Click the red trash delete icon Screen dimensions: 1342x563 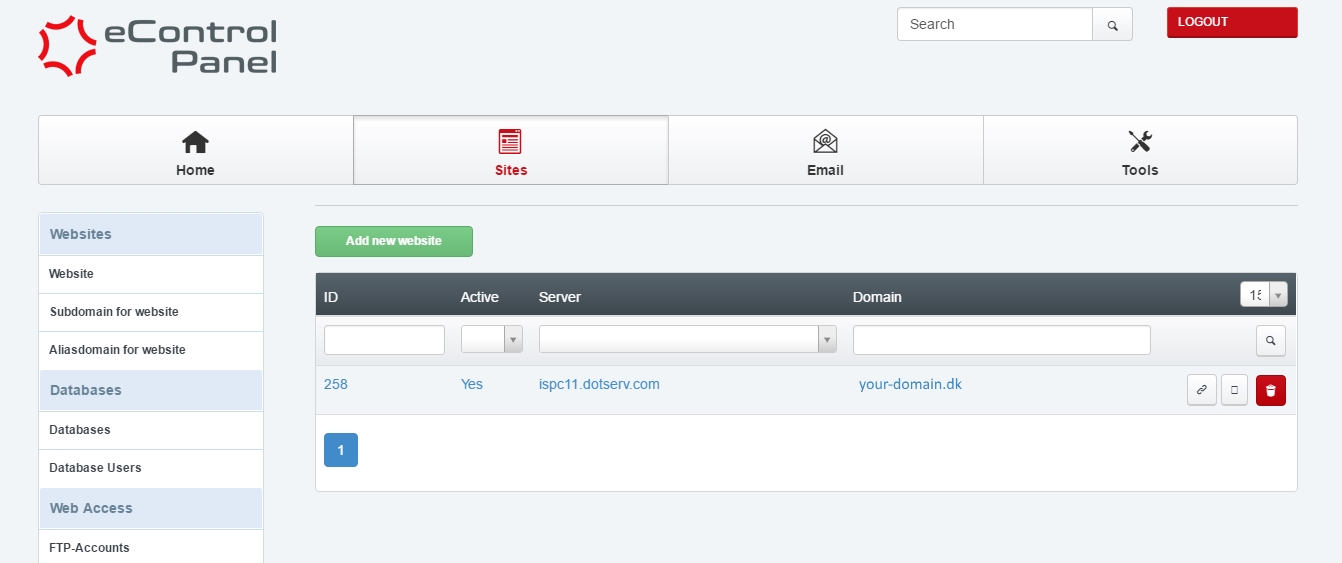click(x=1270, y=390)
